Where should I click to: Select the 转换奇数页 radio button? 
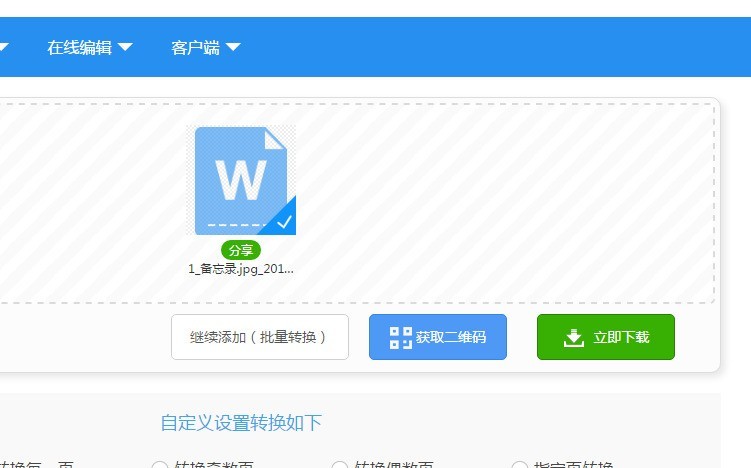[x=160, y=465]
